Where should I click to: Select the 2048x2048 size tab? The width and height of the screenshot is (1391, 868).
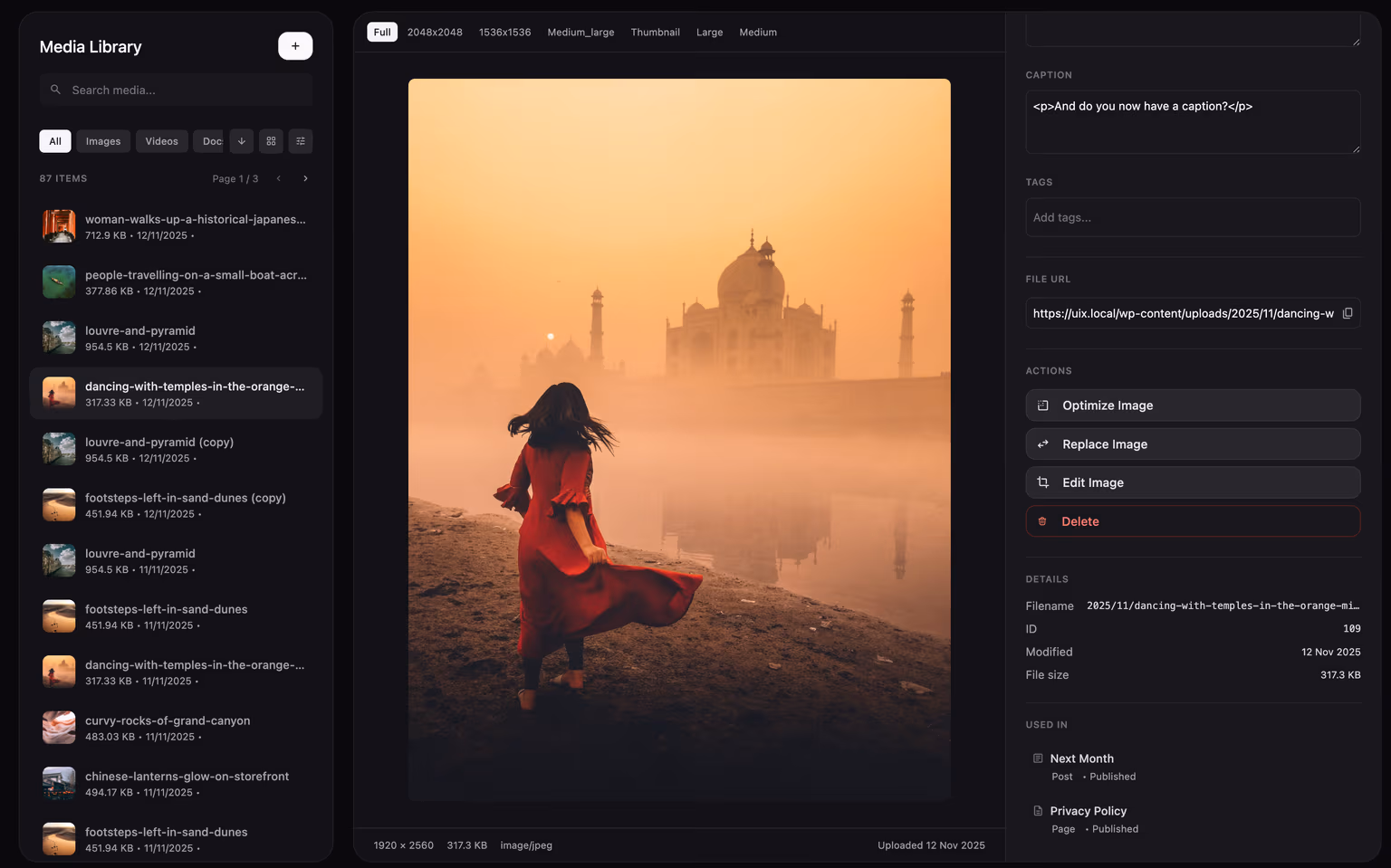pos(434,32)
